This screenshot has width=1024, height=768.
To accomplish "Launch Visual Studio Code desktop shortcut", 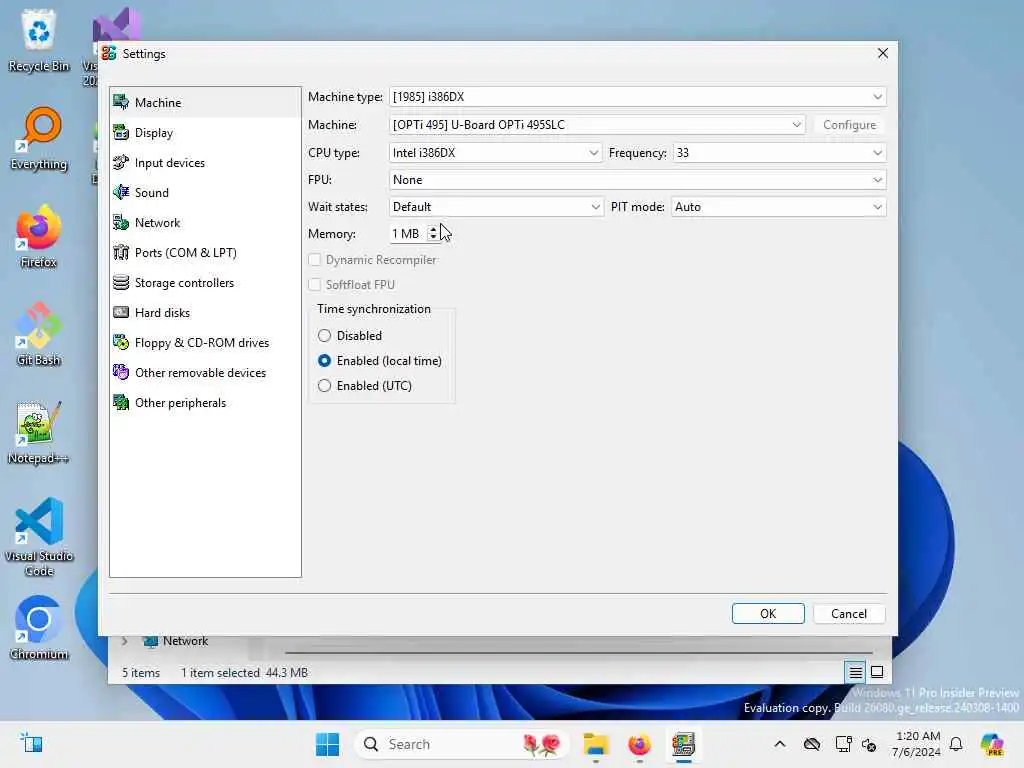I will 39,537.
